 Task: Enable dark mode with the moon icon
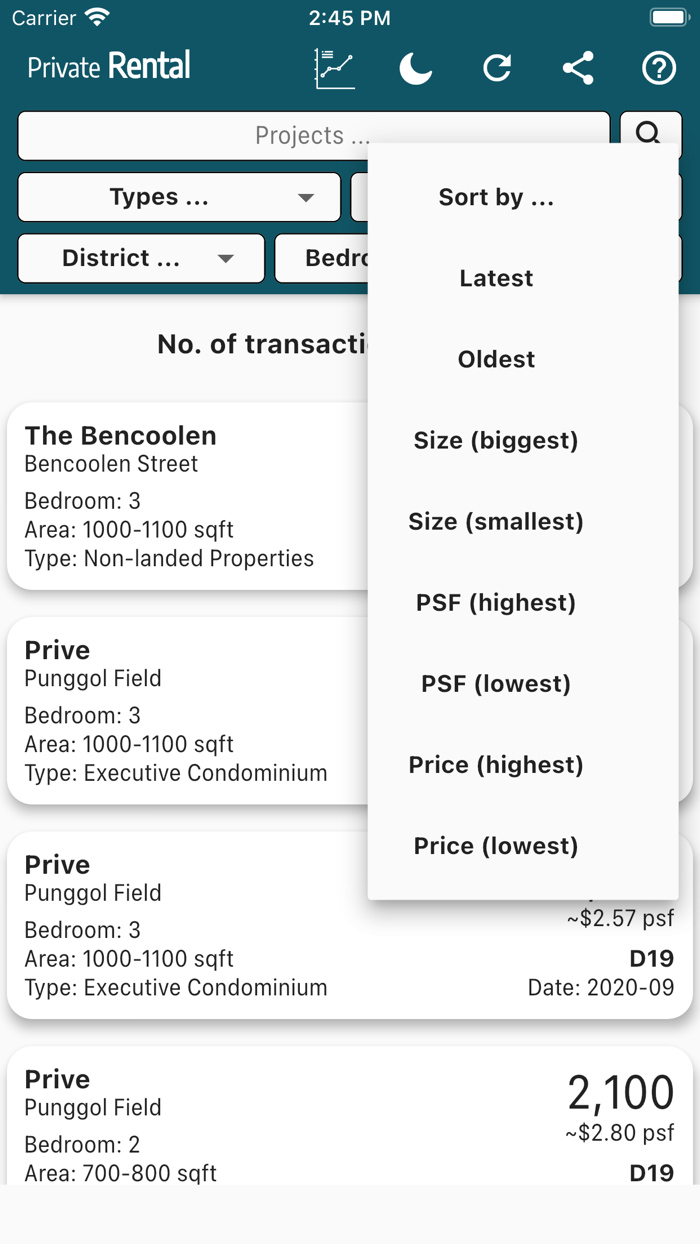[415, 68]
